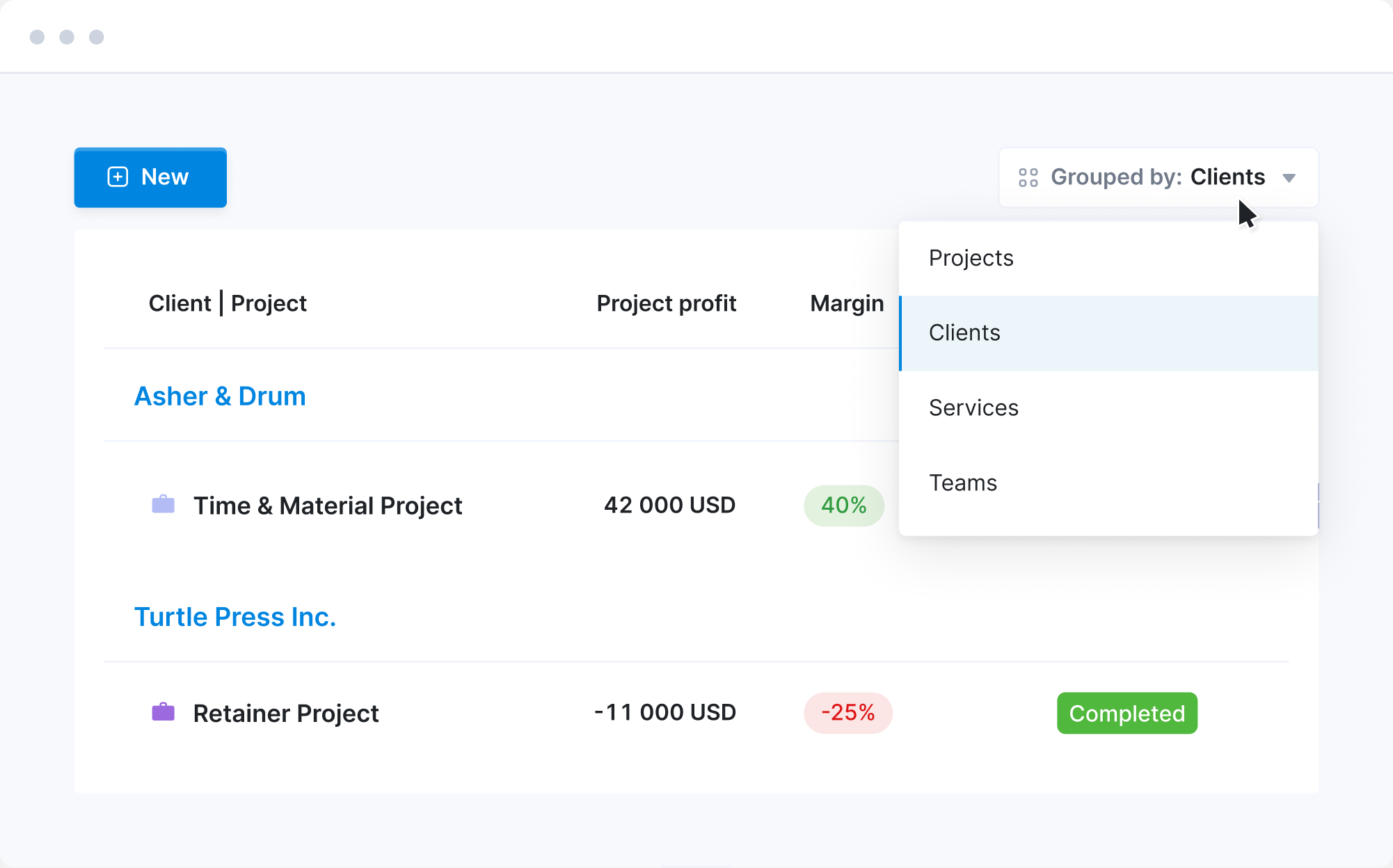Select Projects in grouping menu
1393x868 pixels.
coord(971,258)
